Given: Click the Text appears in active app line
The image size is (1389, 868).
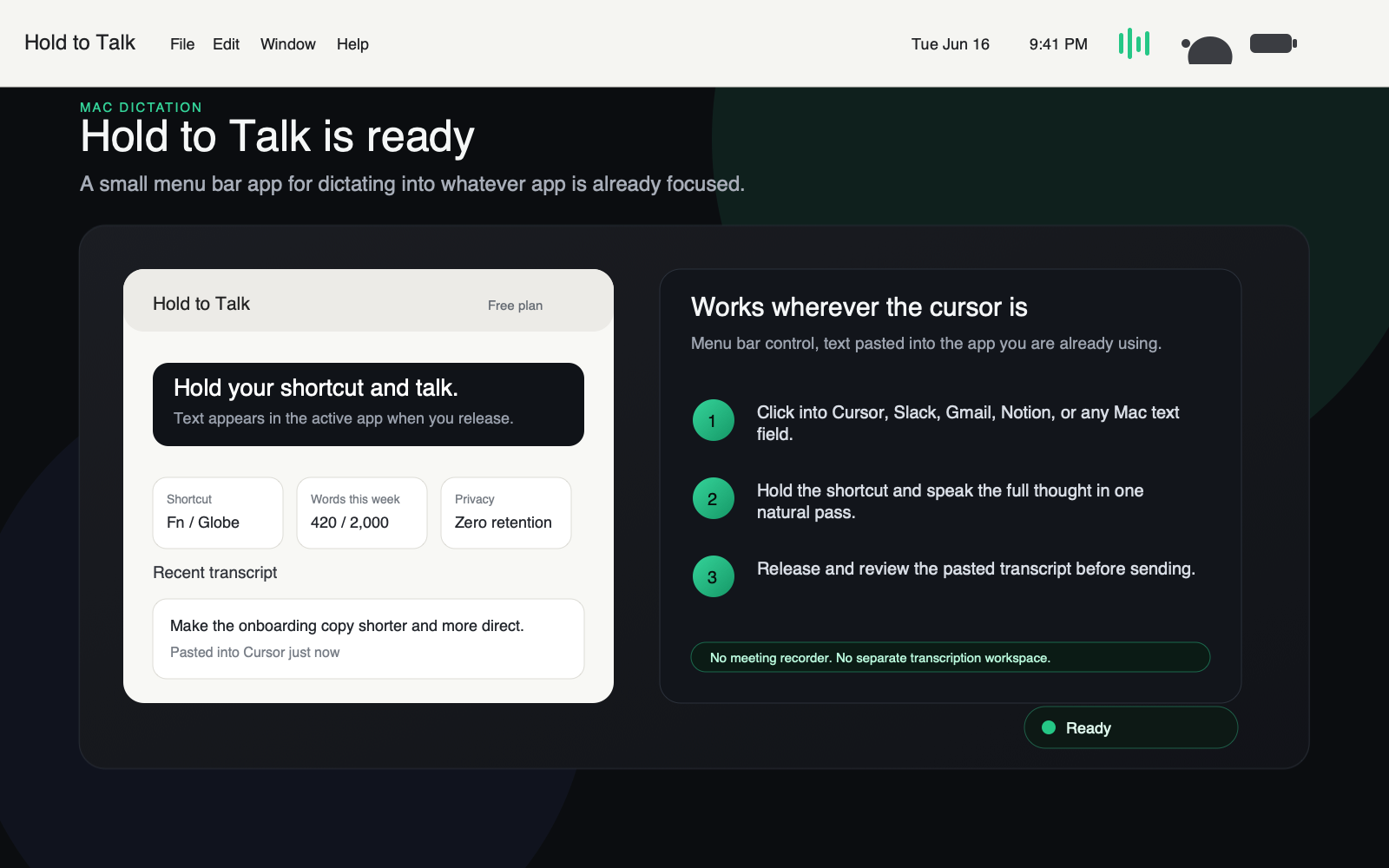Looking at the screenshot, I should pos(344,418).
